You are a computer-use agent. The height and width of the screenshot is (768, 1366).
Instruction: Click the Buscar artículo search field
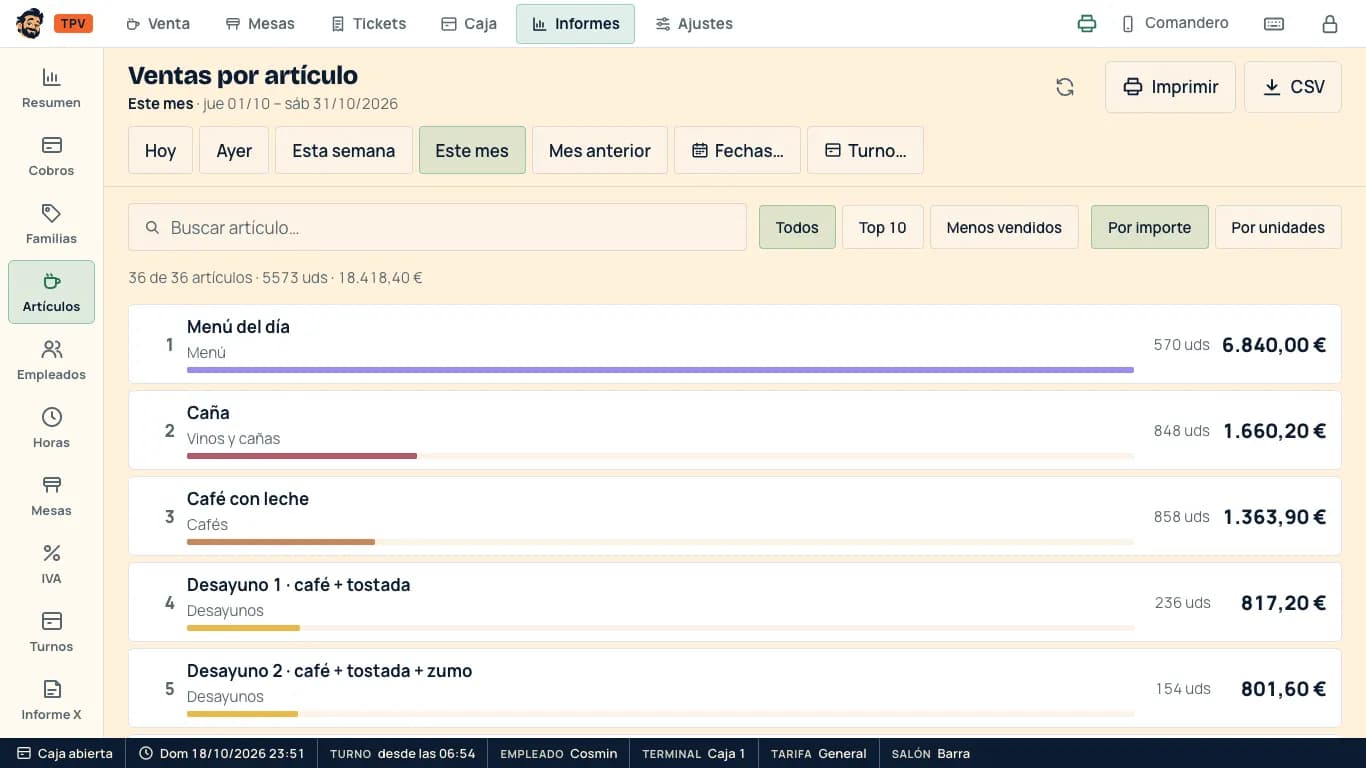(437, 227)
